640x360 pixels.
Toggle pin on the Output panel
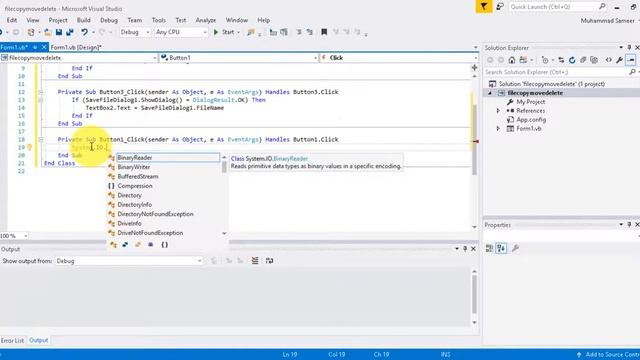pos(465,249)
